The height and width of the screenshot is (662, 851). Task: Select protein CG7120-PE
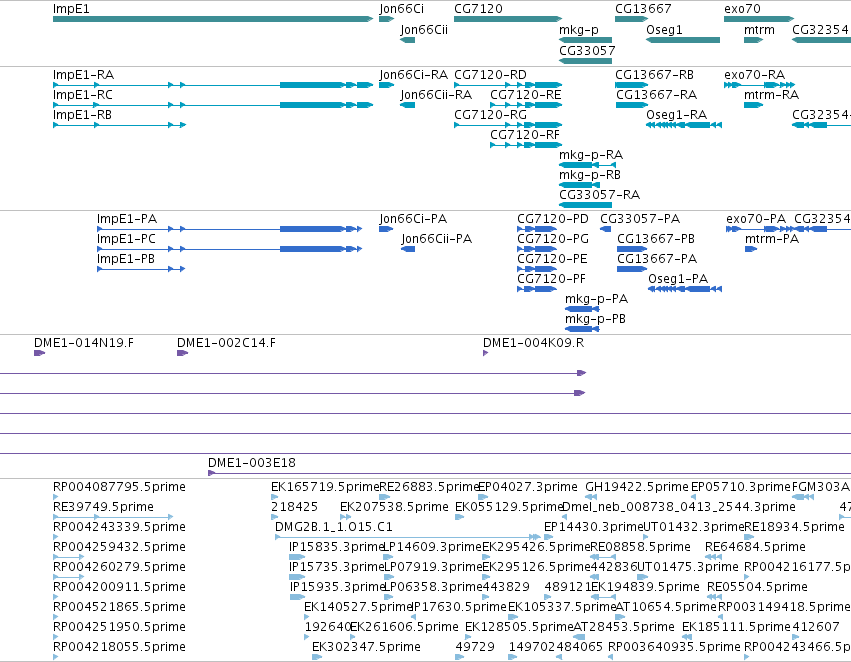tap(537, 269)
